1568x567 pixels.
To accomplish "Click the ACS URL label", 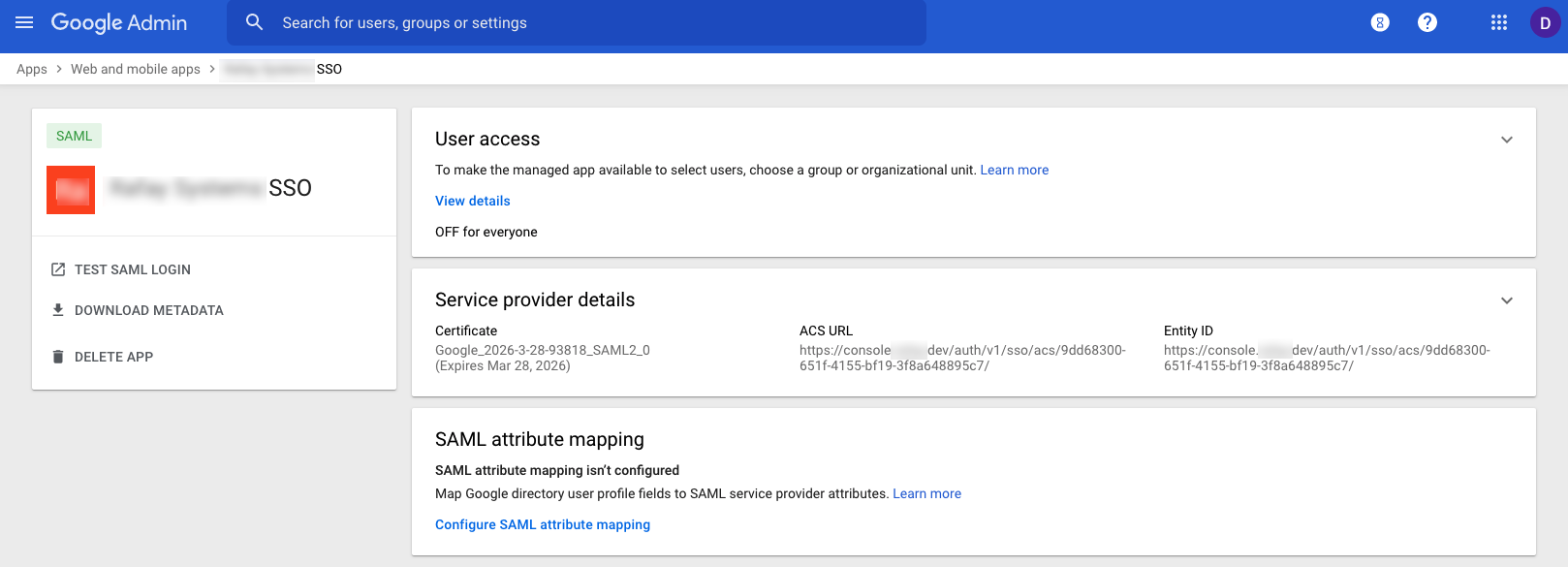I will [827, 331].
